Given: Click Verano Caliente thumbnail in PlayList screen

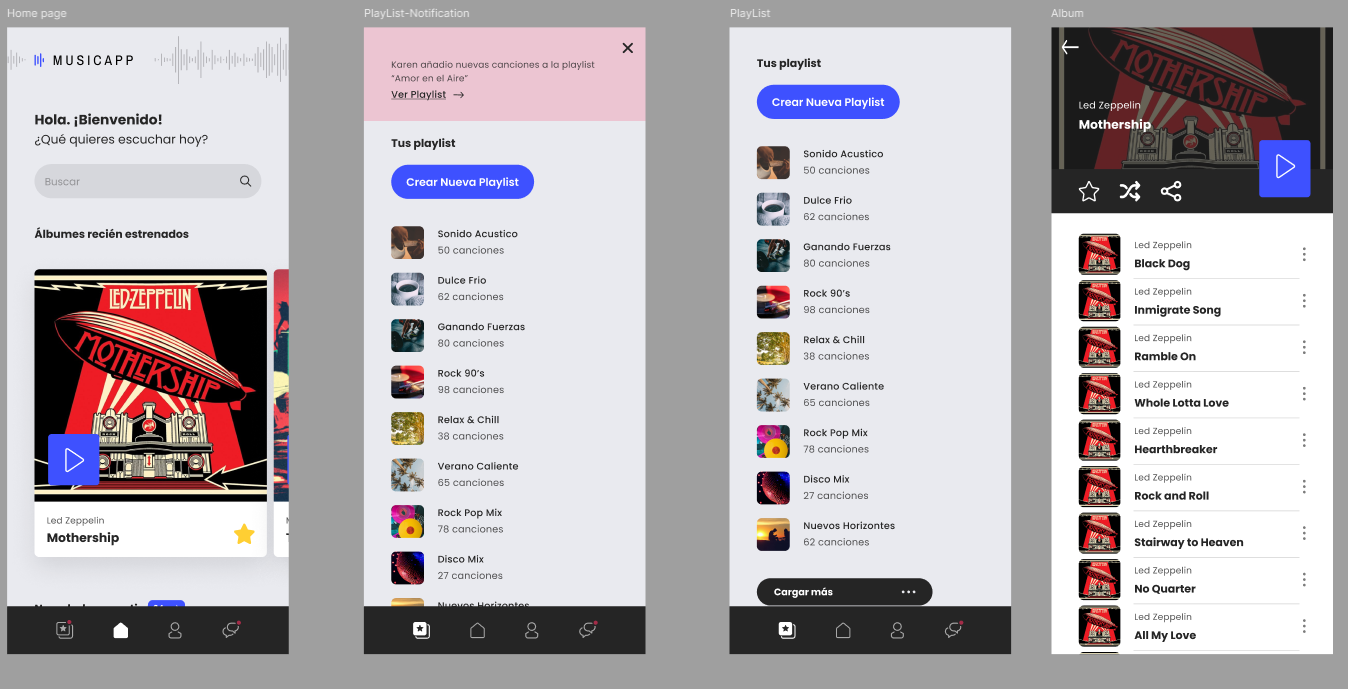Looking at the screenshot, I should tap(774, 395).
